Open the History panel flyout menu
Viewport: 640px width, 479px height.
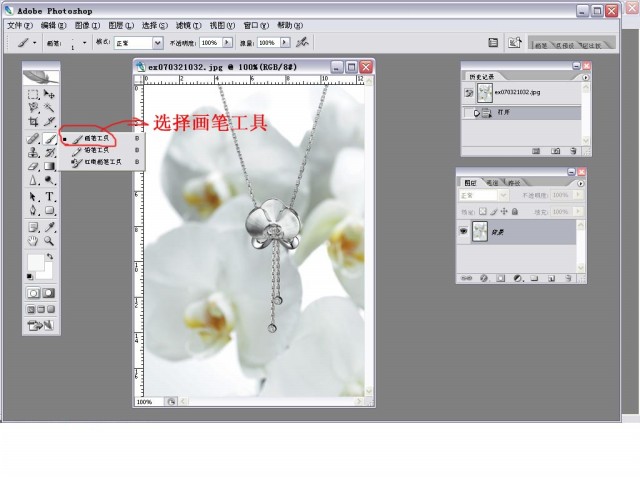(x=586, y=77)
